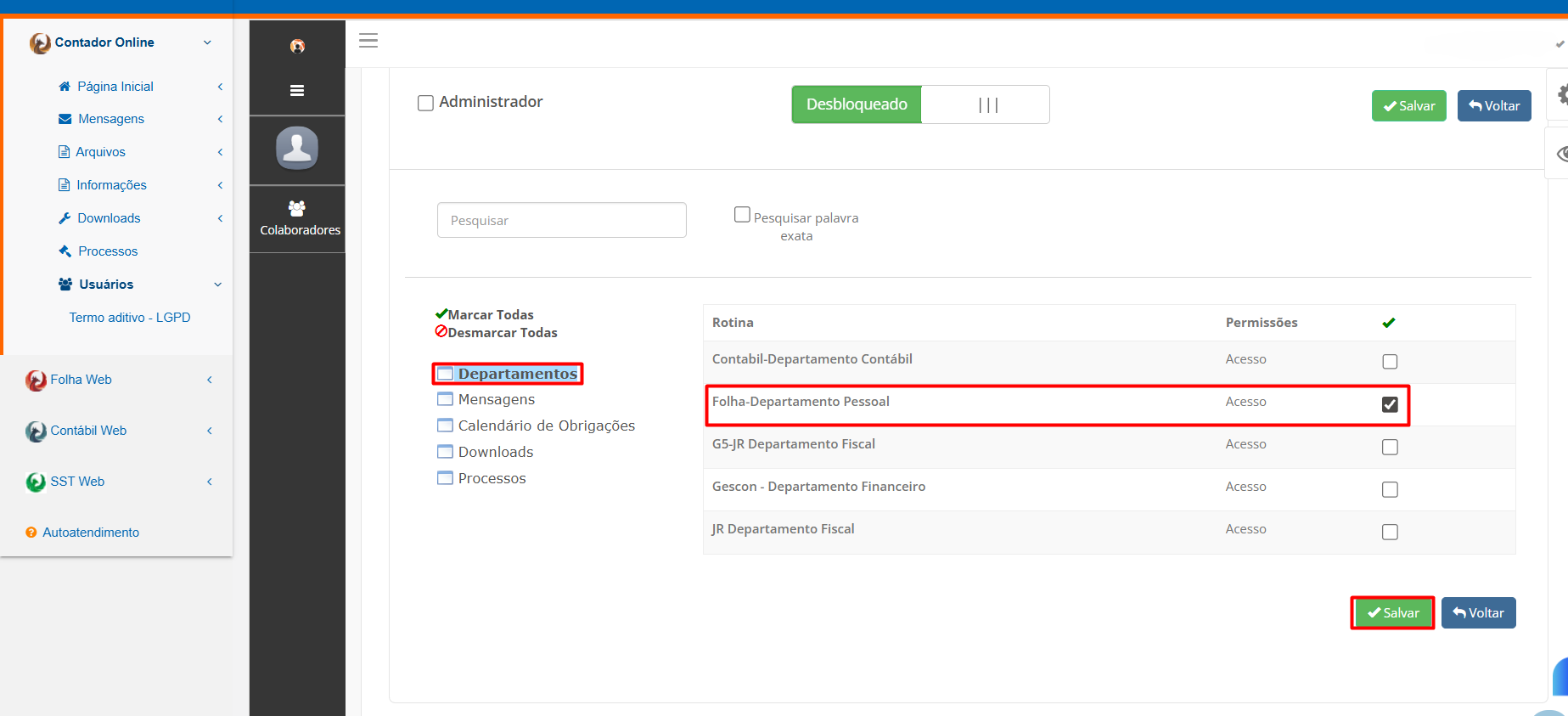This screenshot has height=716, width=1568.
Task: Click the Calendário de Obrigações folder icon
Action: coord(445,426)
